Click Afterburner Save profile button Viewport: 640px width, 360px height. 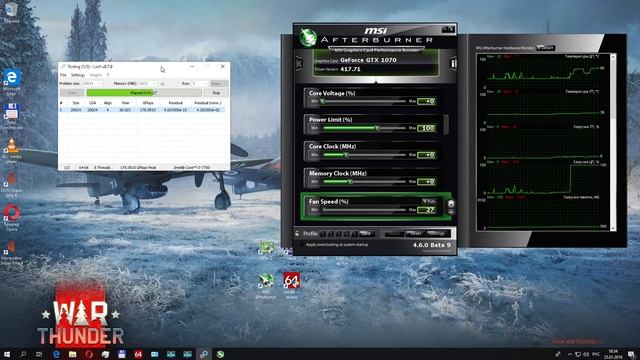tap(367, 233)
